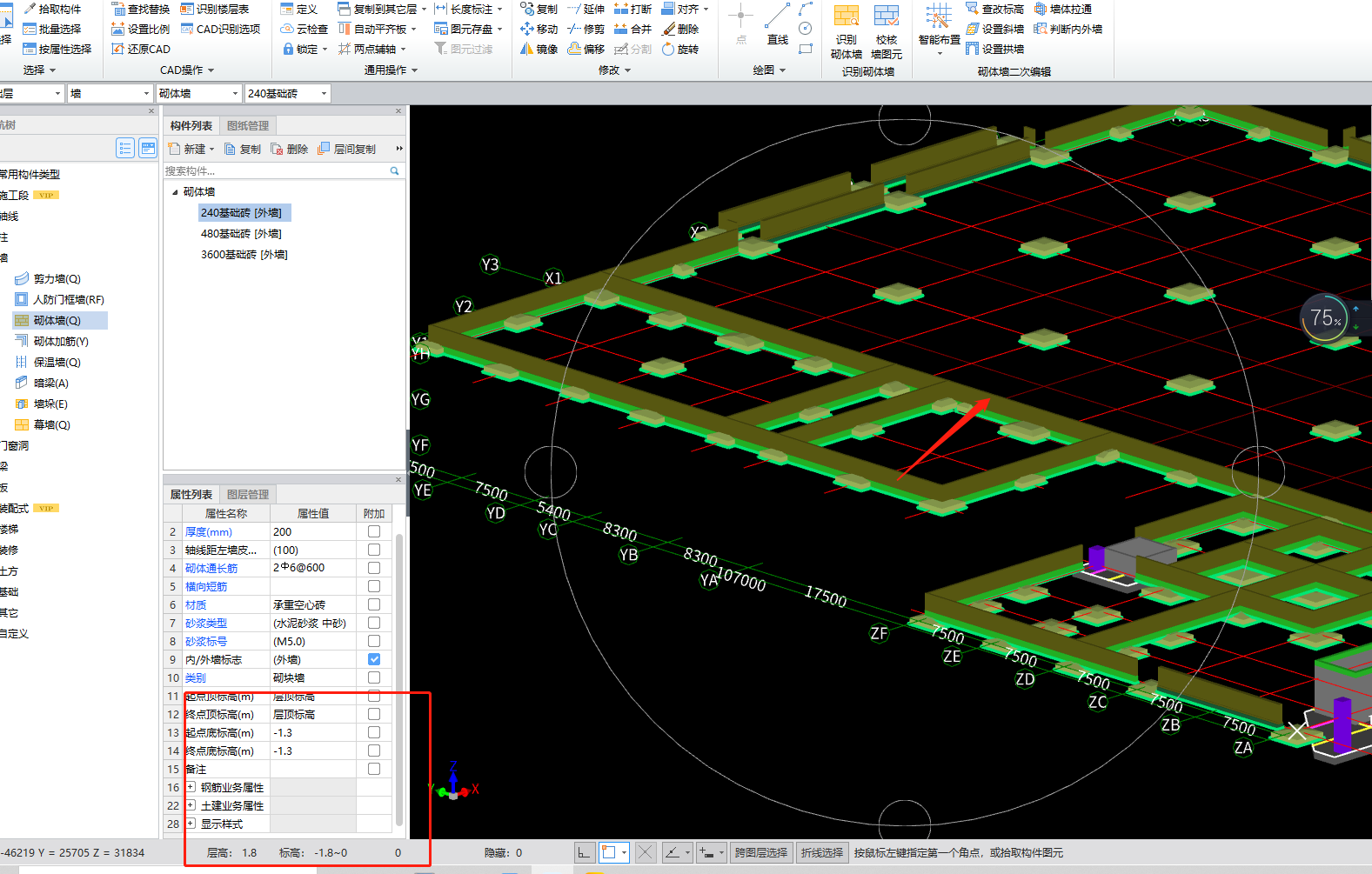This screenshot has height=874, width=1372.
Task: Check the 附加 box for 起点底标高
Action: (x=373, y=732)
